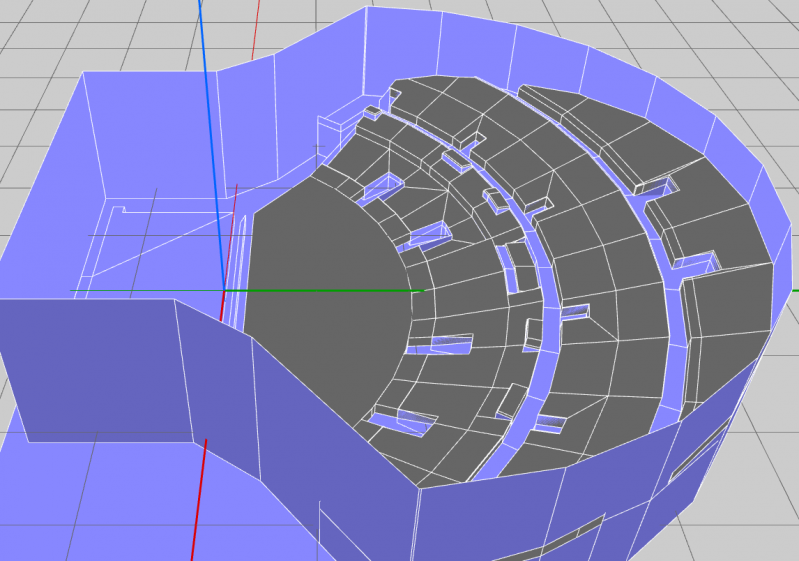Click the green horizontal axis line

(x=324, y=290)
